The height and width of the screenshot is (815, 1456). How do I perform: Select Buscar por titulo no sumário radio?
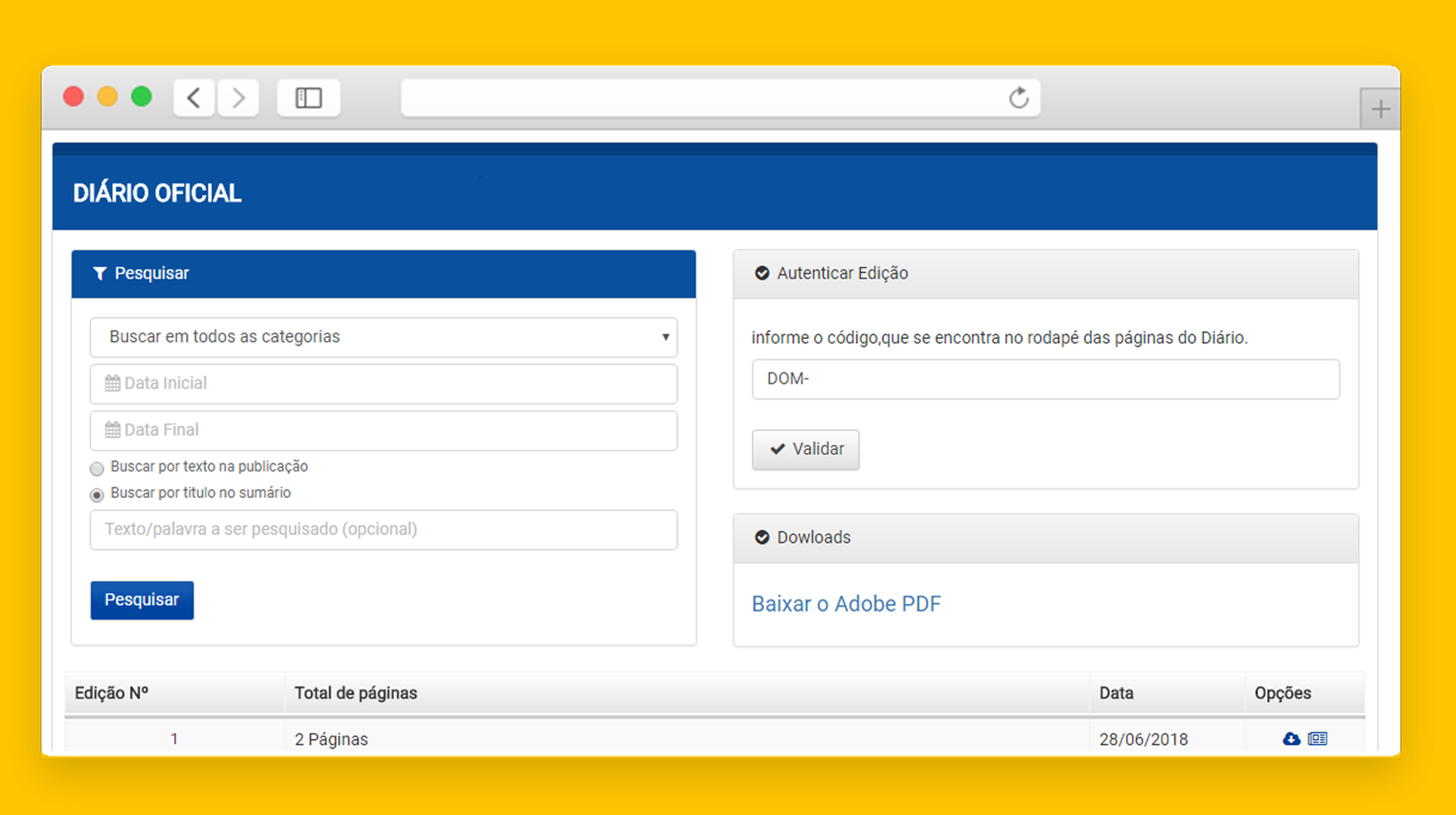click(96, 495)
